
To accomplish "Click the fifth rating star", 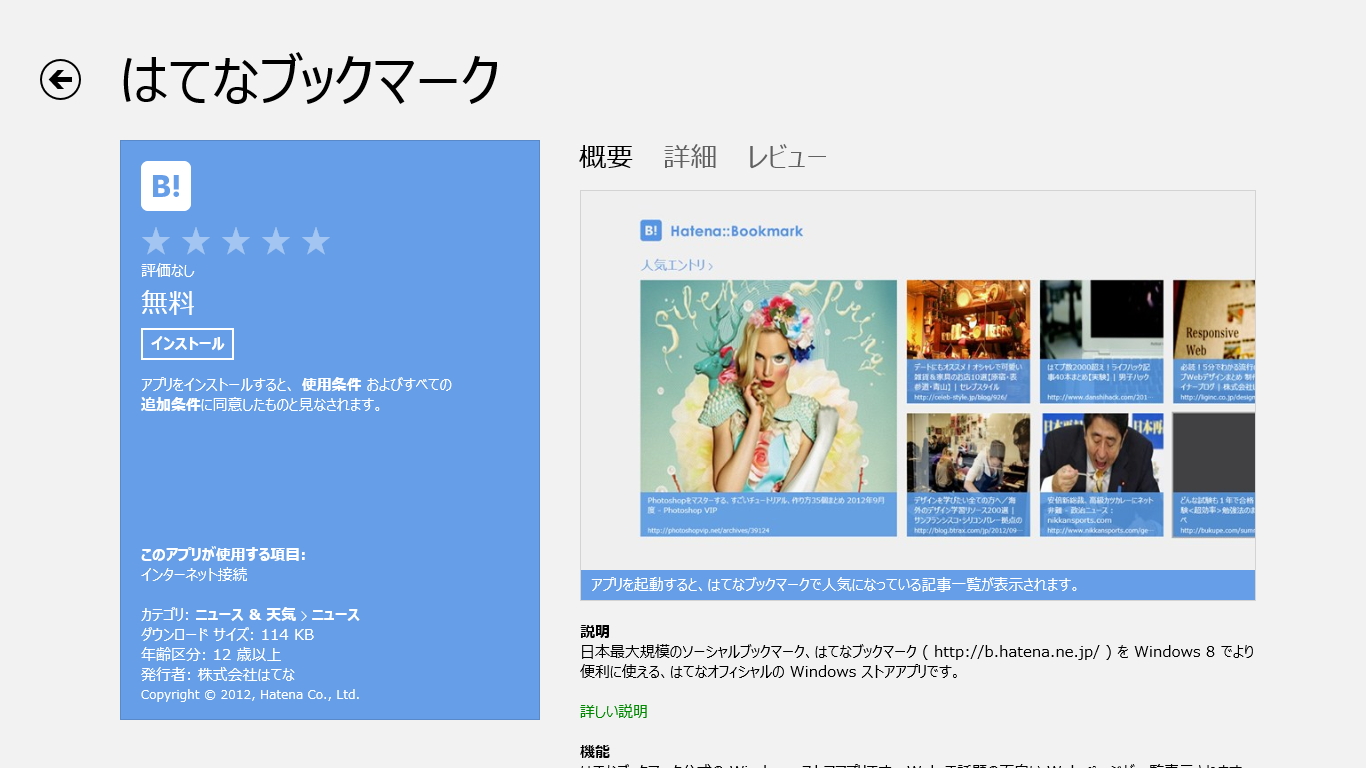I will pos(316,241).
